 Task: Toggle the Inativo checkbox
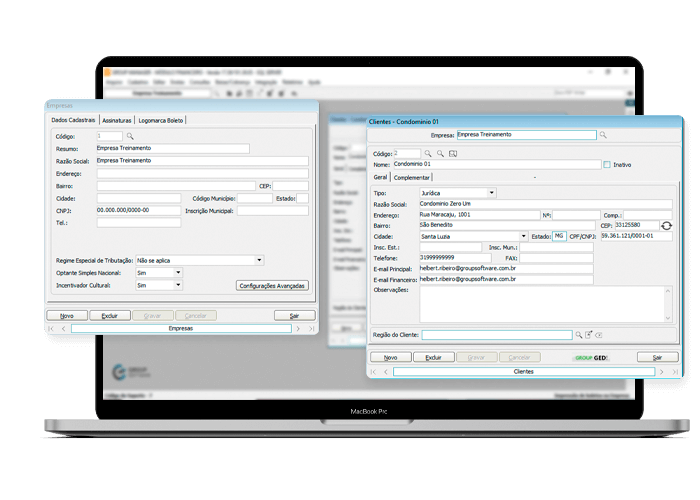pos(607,165)
